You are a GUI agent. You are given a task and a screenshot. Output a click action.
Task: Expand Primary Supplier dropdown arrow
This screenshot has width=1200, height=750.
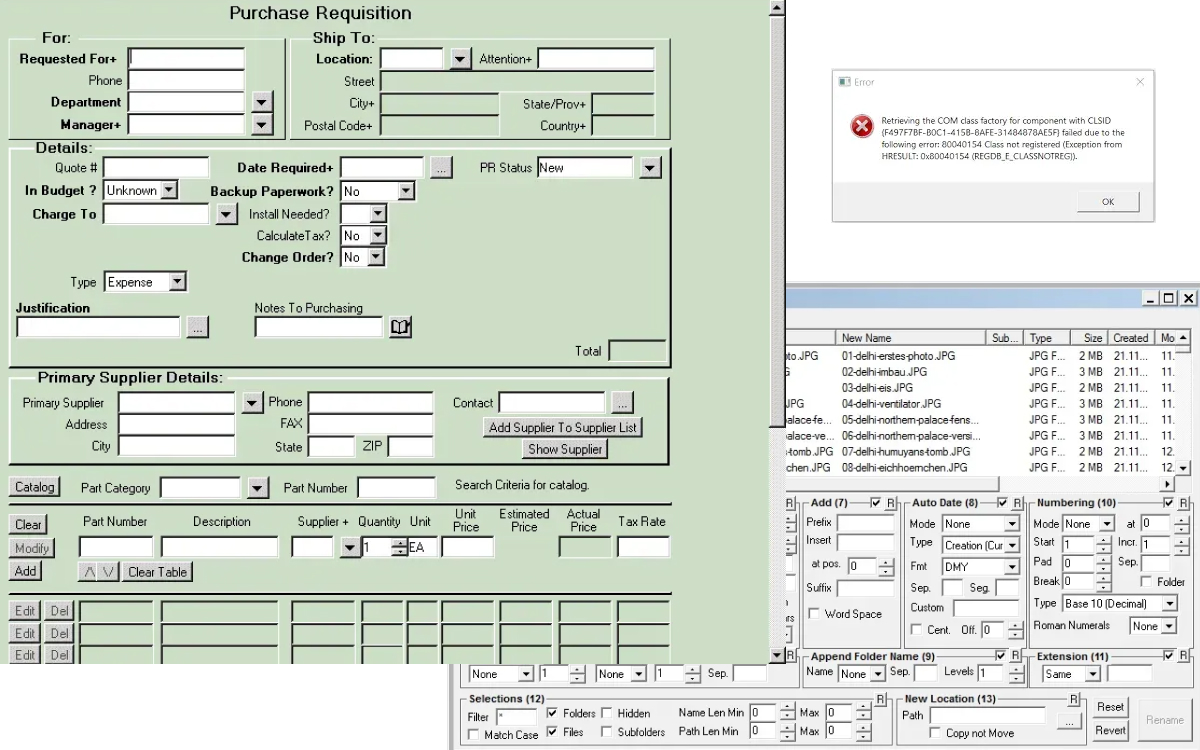tap(252, 403)
